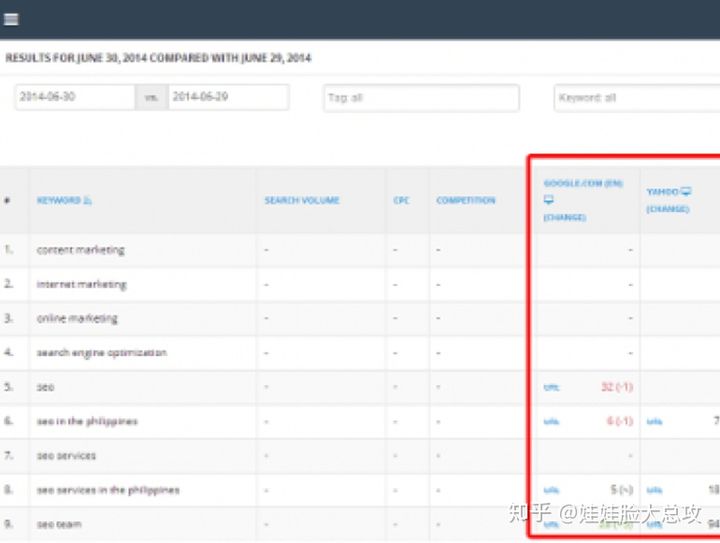720x543 pixels.
Task: Sort by Search Volume column header
Action: (302, 200)
